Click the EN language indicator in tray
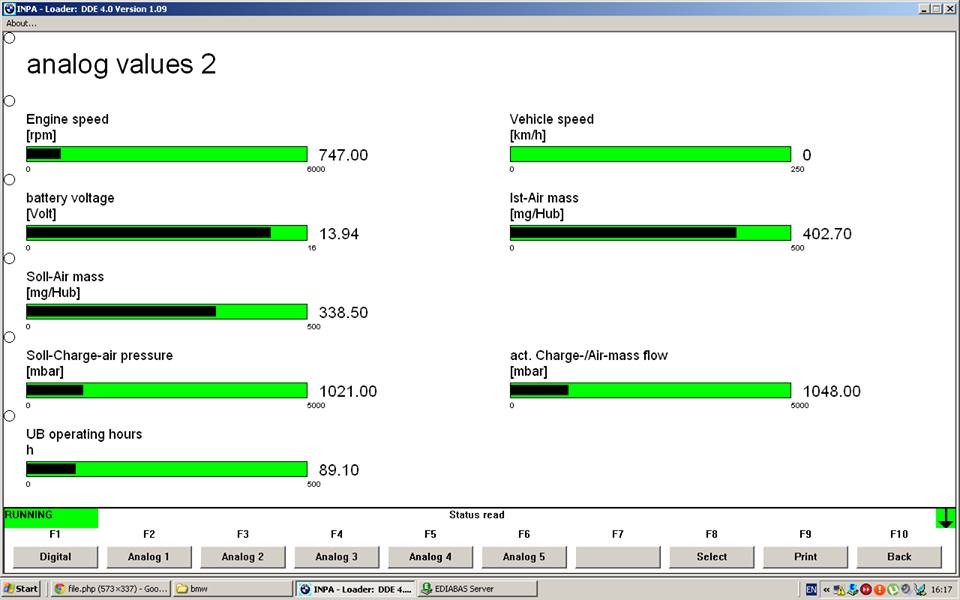Screen dimensions: 960x600 point(811,589)
